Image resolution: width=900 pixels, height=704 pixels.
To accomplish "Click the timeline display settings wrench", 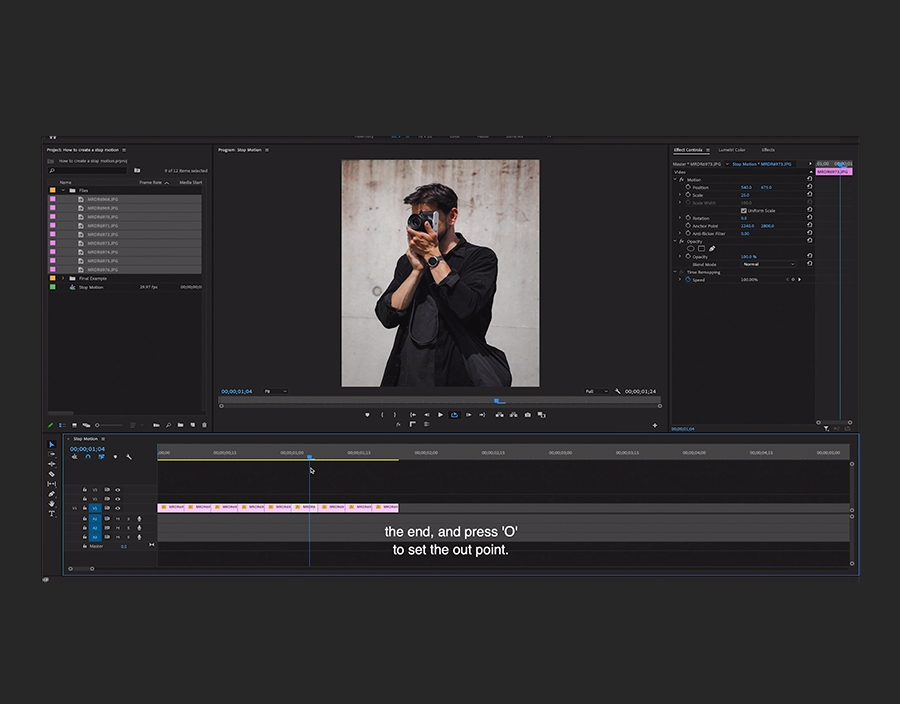I will tap(129, 457).
